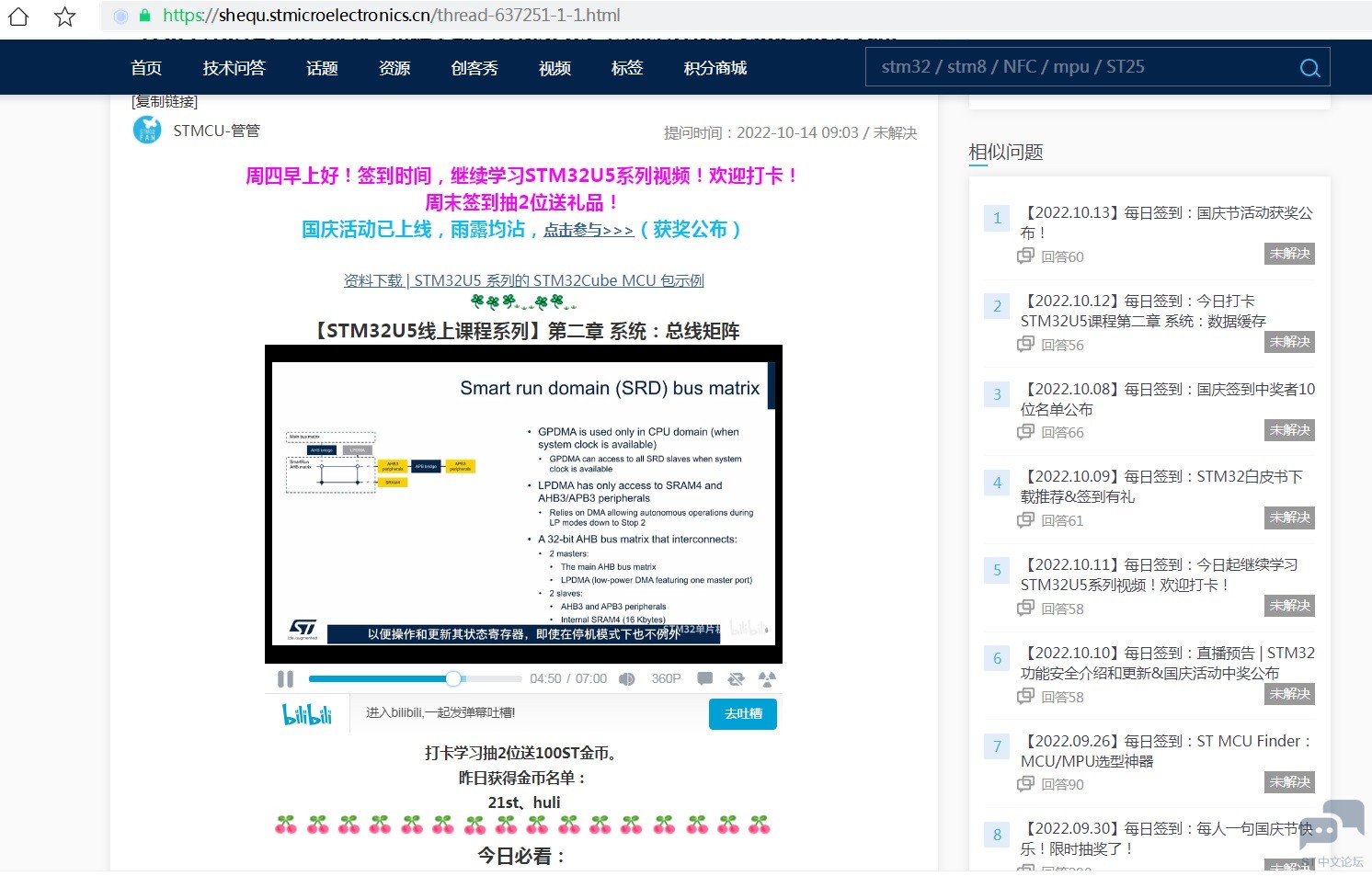Click the chat bubble support icon

pos(1331,825)
